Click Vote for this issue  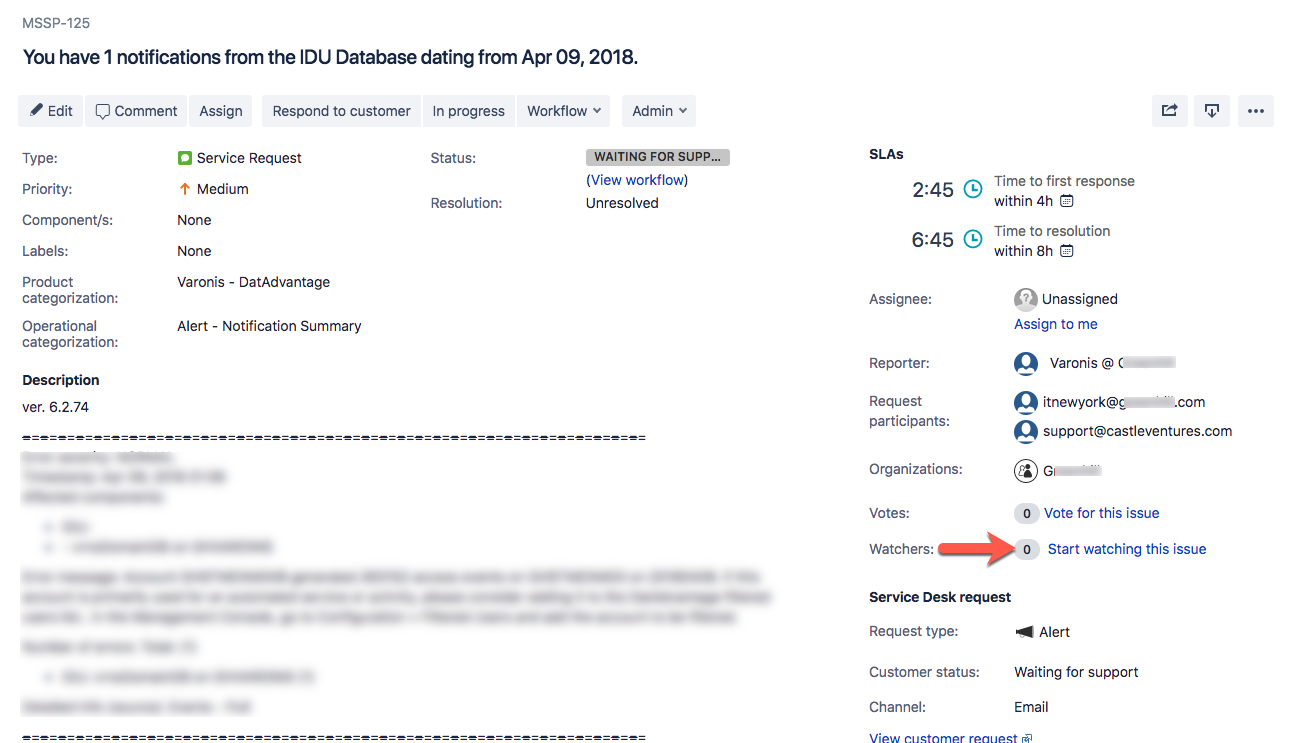pos(1102,513)
